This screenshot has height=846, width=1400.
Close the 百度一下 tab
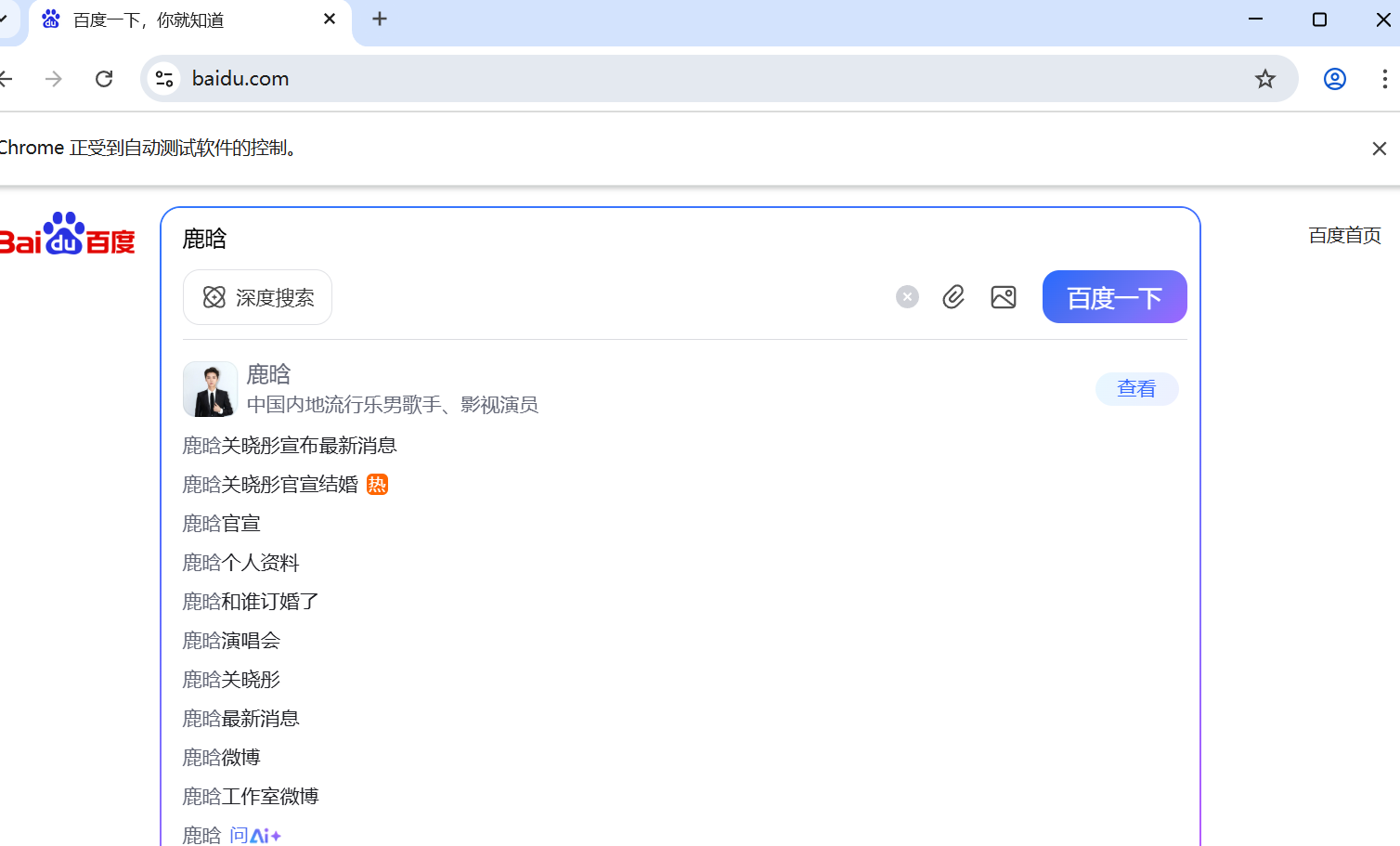330,20
